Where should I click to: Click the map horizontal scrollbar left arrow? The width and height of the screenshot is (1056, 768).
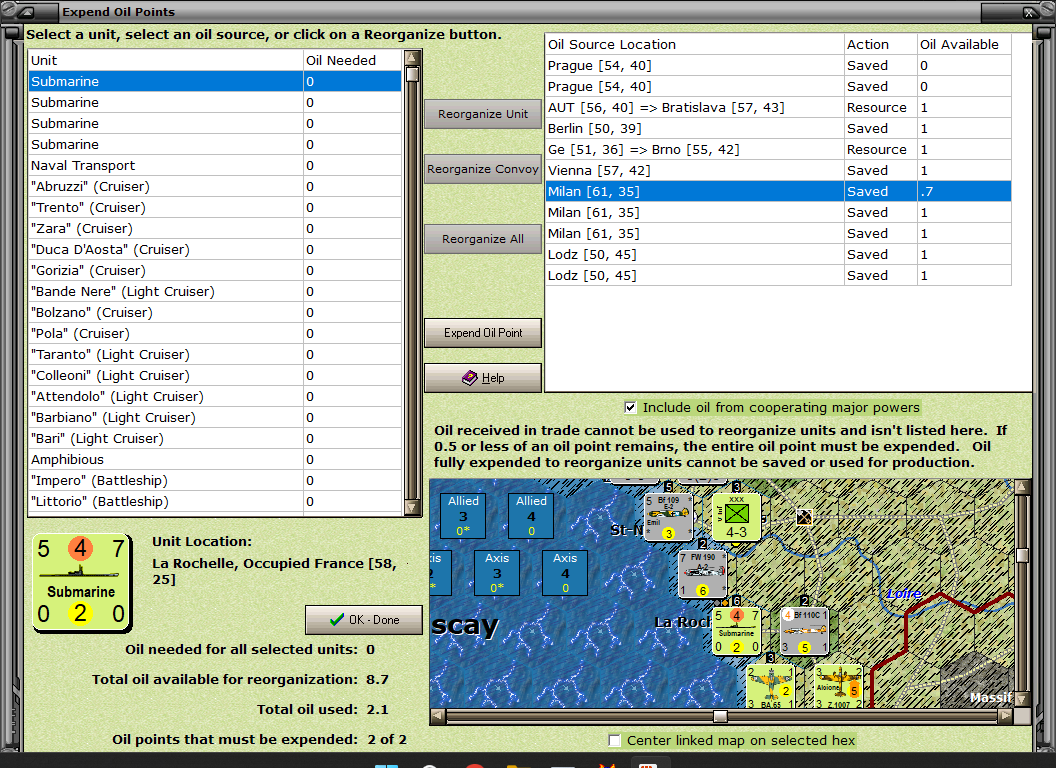coord(438,716)
